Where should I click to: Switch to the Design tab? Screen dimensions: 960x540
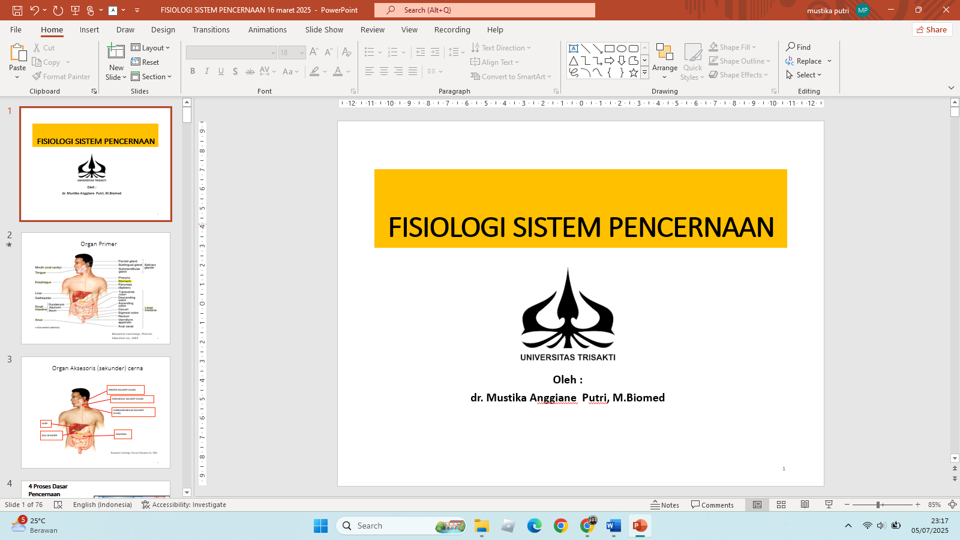(163, 29)
